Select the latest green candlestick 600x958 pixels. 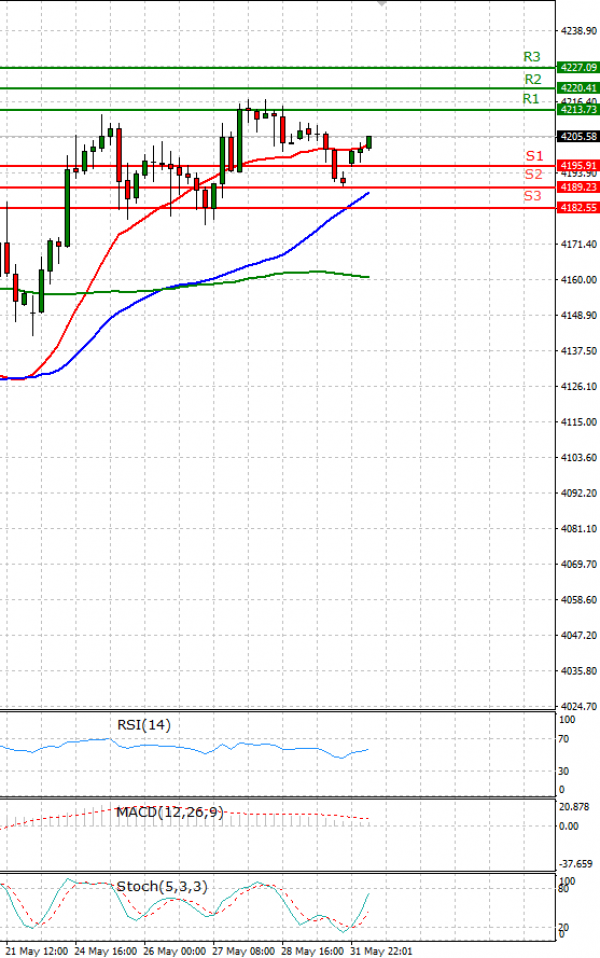(x=369, y=142)
